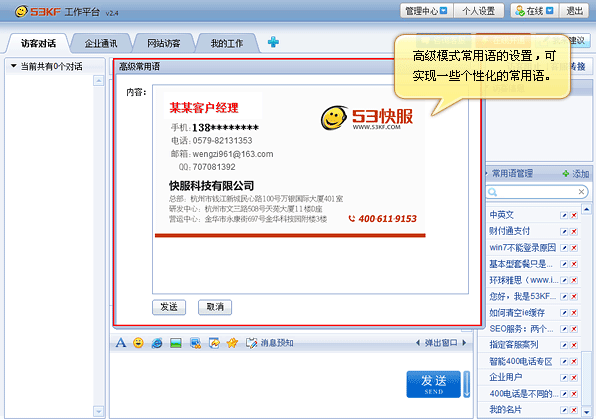Click scroll-down arrow of phrase list scrollbar
The height and width of the screenshot is (419, 596).
[x=586, y=411]
